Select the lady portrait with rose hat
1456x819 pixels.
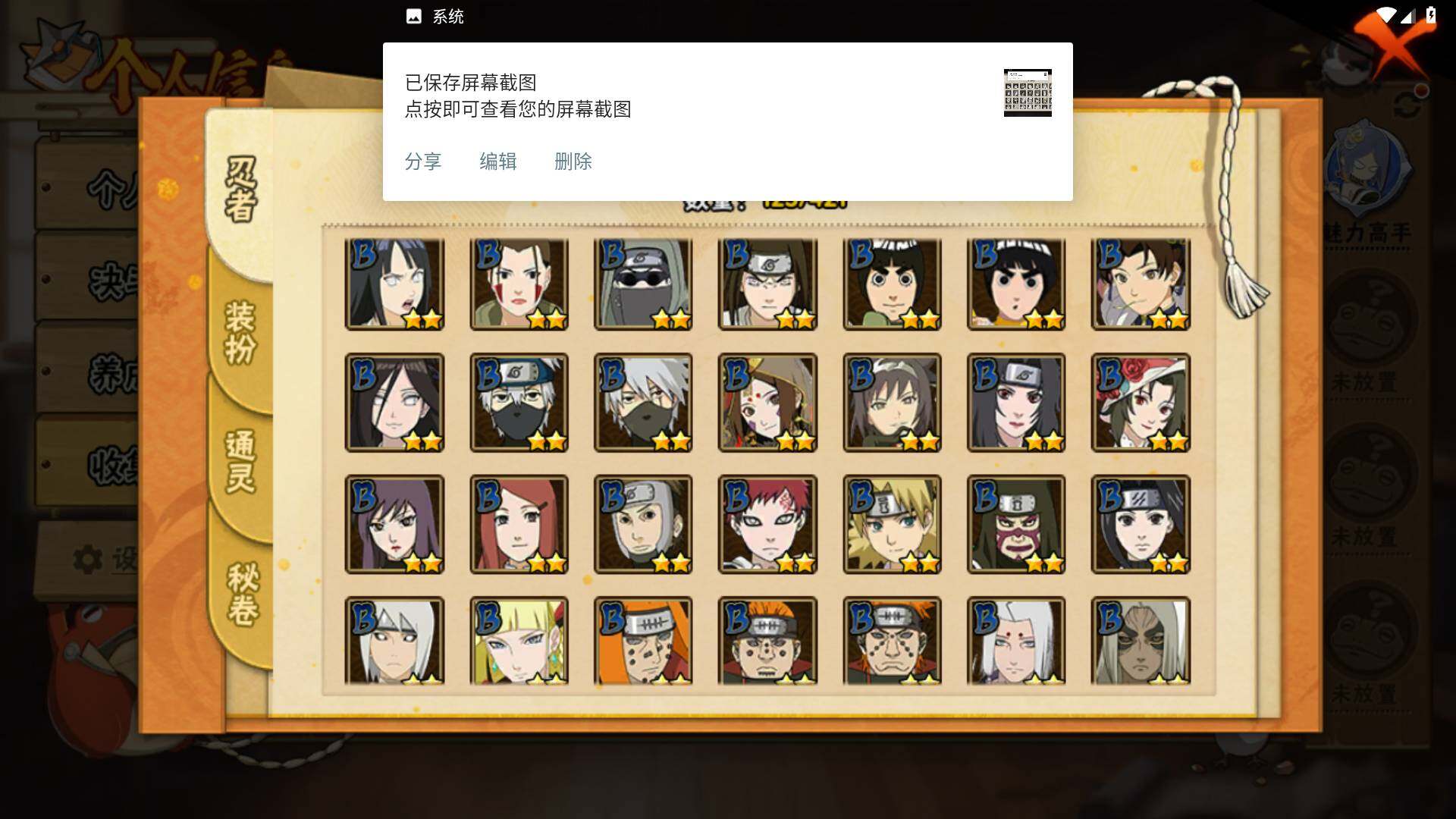point(1141,403)
